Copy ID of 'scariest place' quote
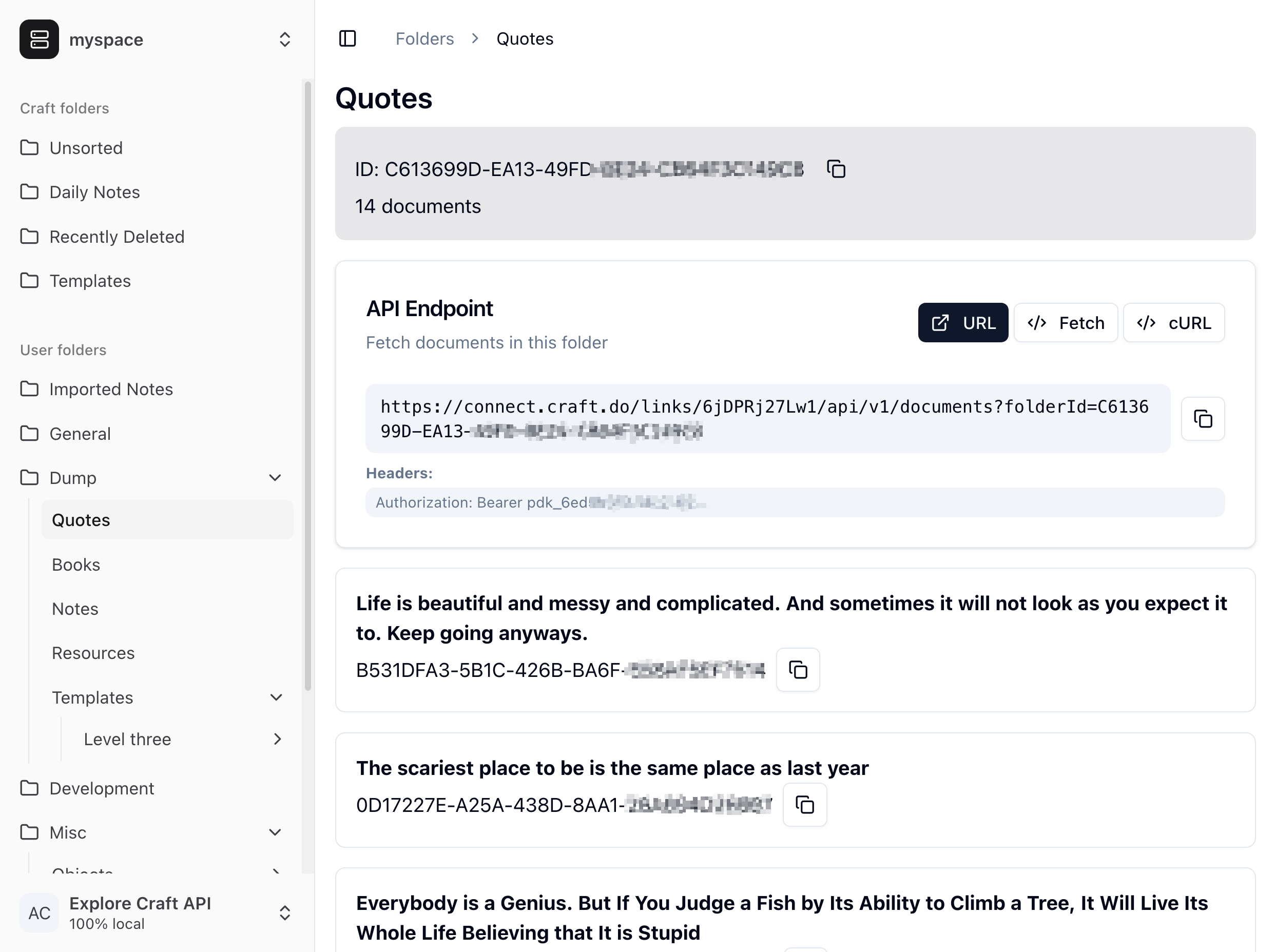 tap(805, 805)
